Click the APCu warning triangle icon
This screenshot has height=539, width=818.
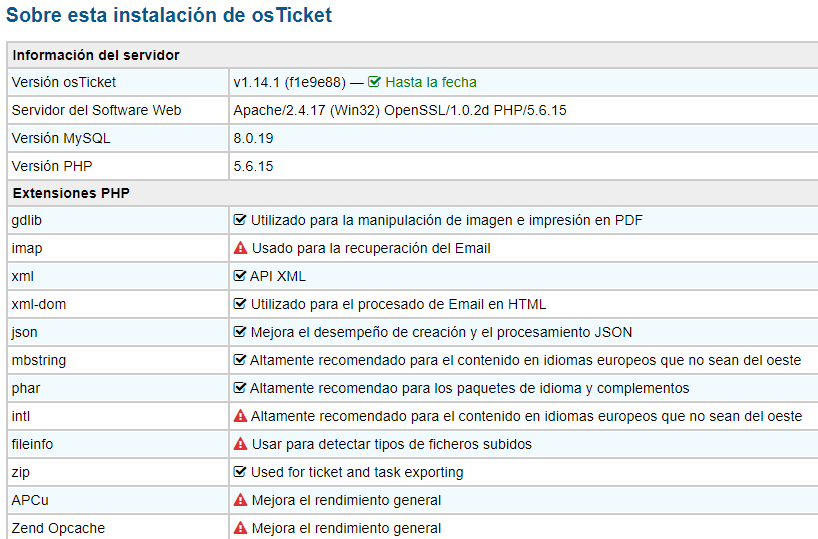tap(240, 500)
